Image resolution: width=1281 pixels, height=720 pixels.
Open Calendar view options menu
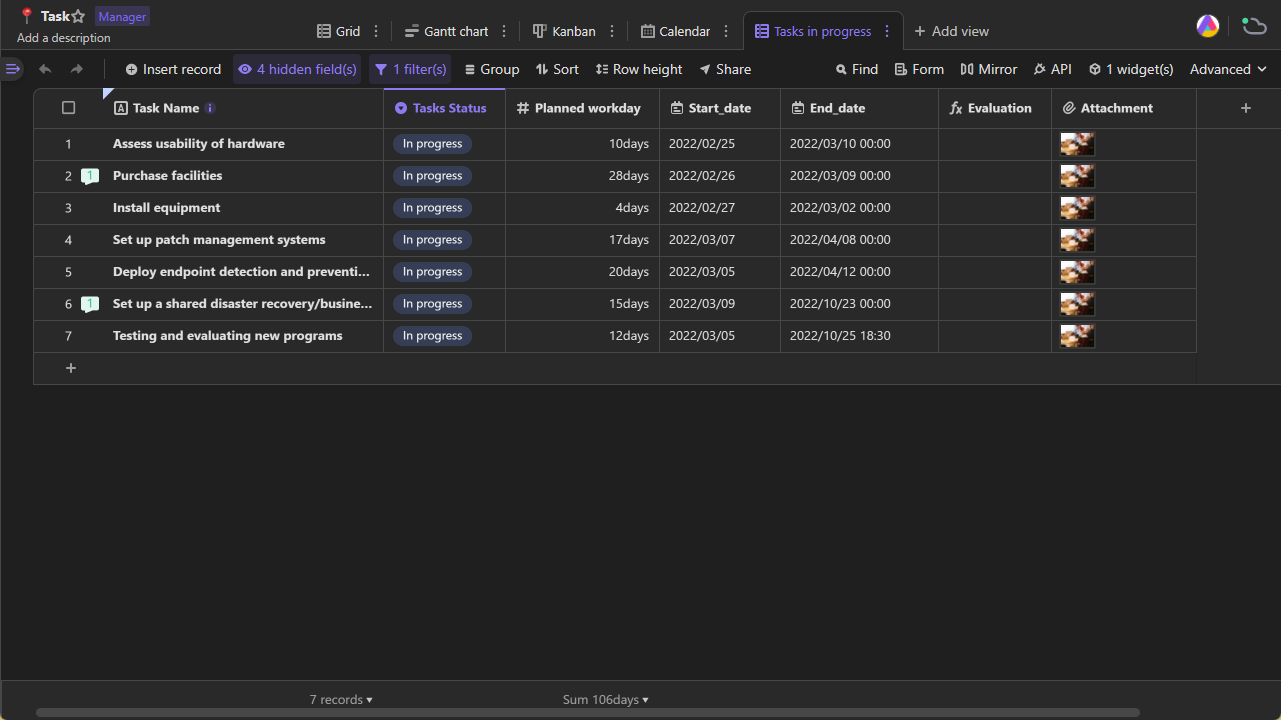[x=726, y=31]
